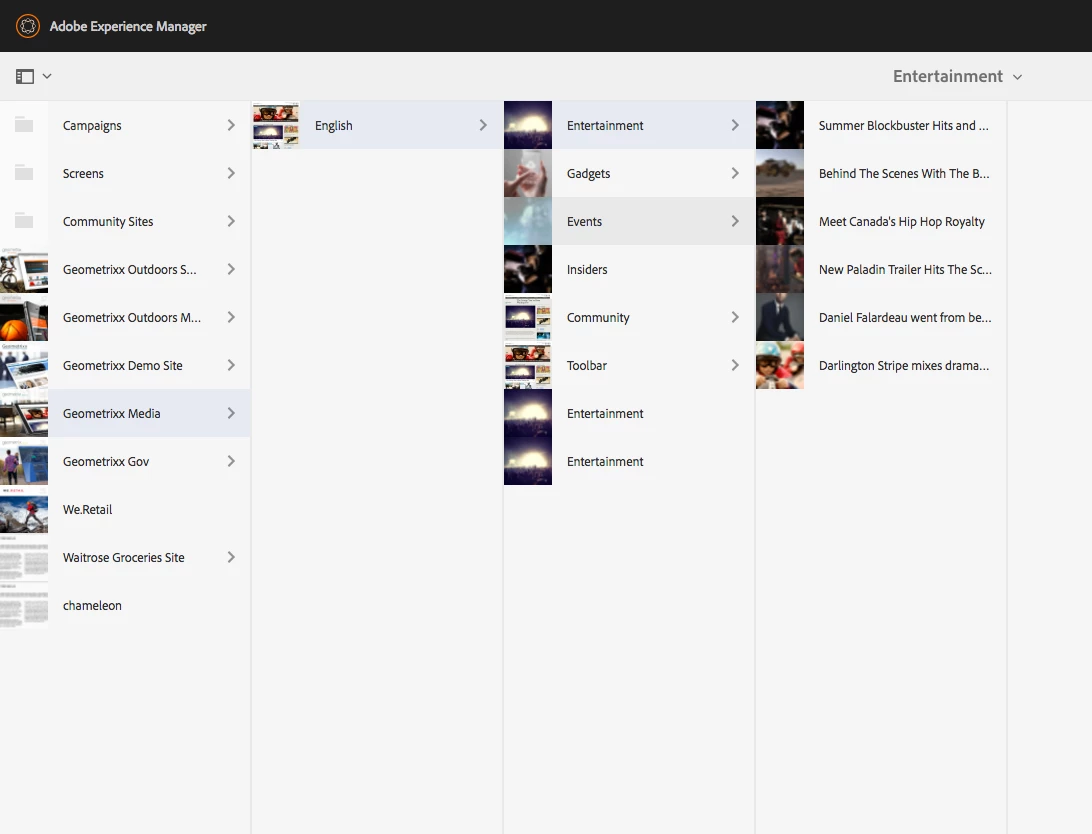Expand the English item chevron

[483, 125]
